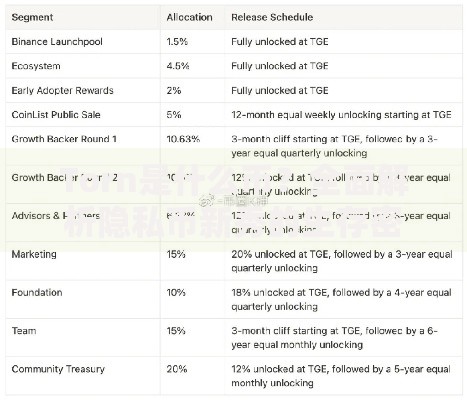Image resolution: width=467 pixels, height=400 pixels.
Task: Select the Early Adopter Rewards cell
Action: (62, 90)
